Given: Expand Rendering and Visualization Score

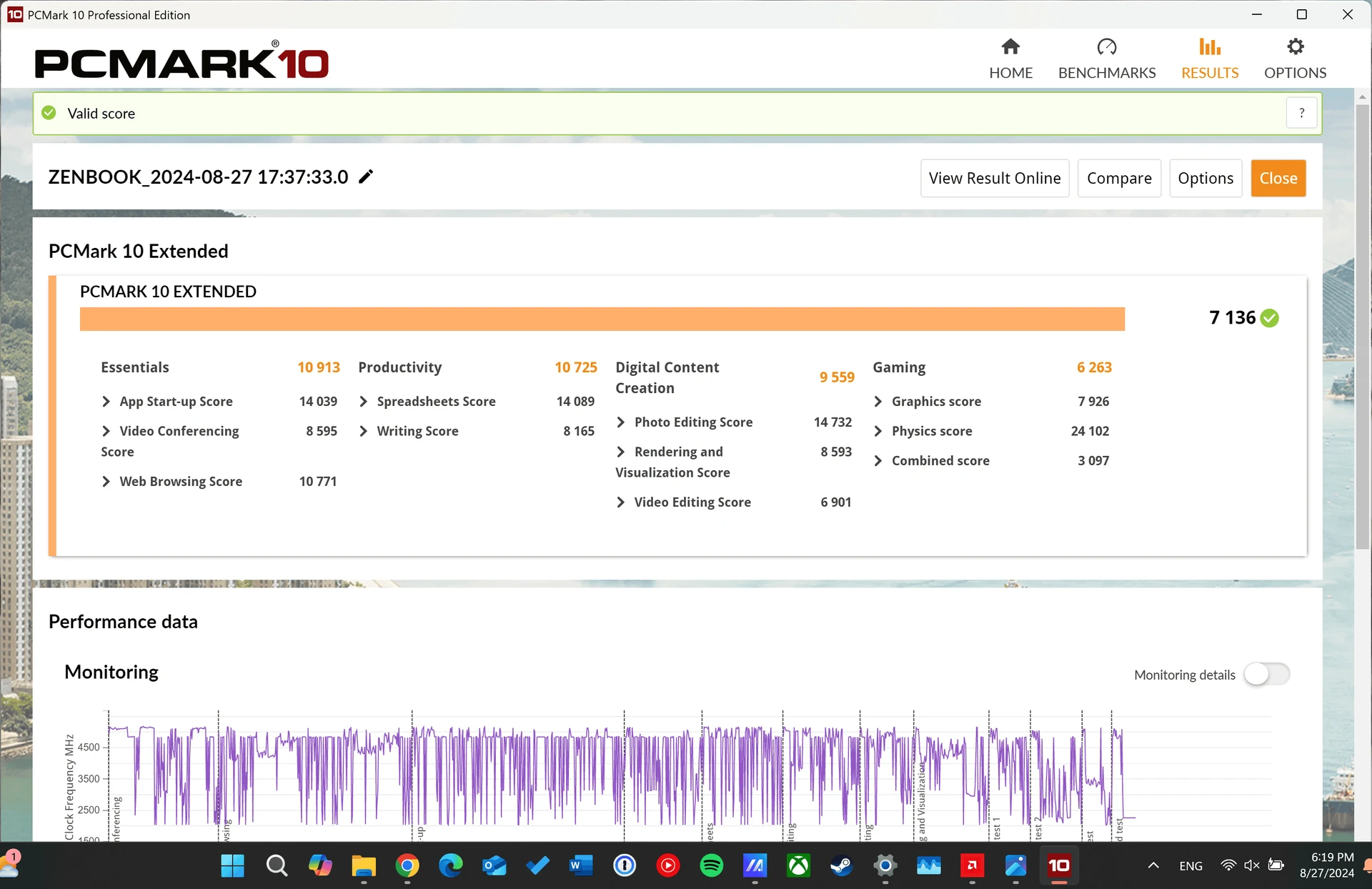Looking at the screenshot, I should [x=620, y=452].
